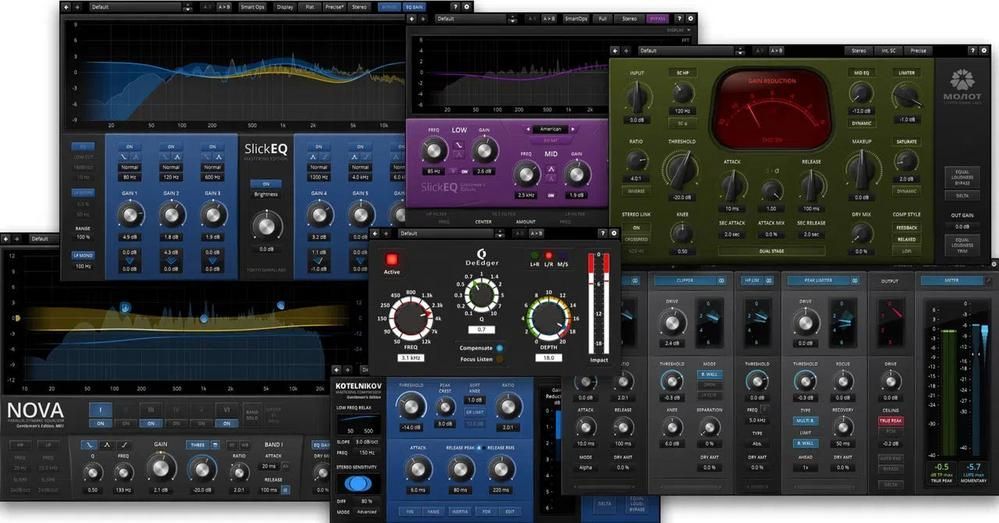Click Flat in SlickEQ Mastering toolbar

[x=310, y=7]
